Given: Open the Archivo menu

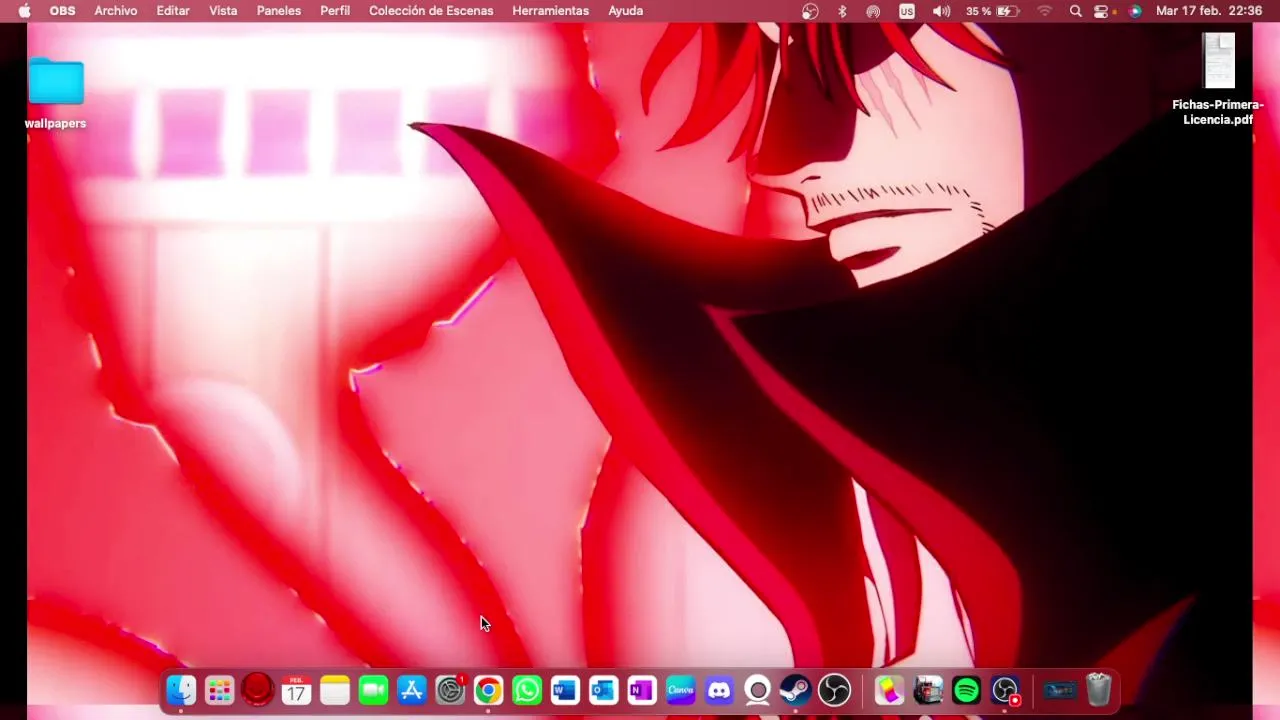Looking at the screenshot, I should pos(116,11).
